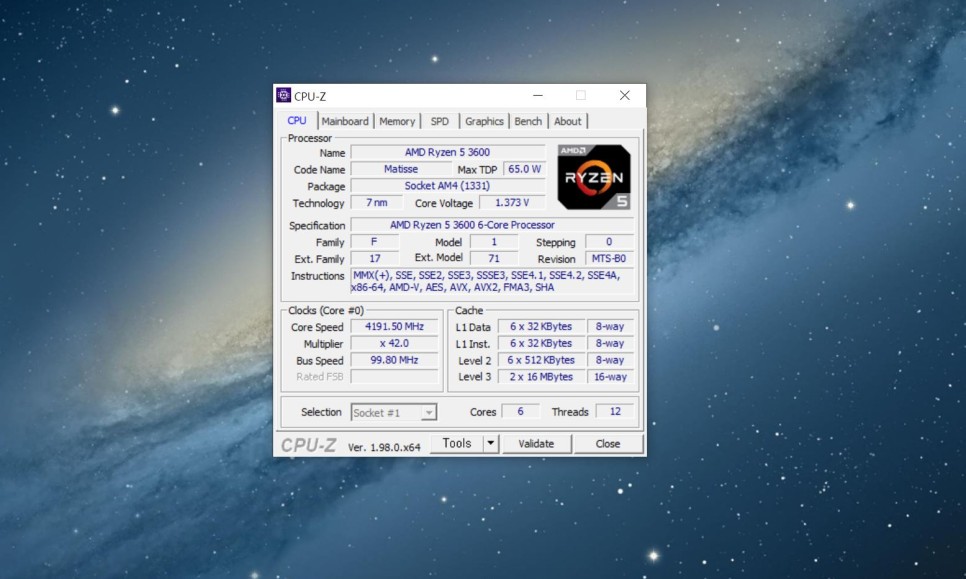Image resolution: width=966 pixels, height=579 pixels.
Task: Minimize the CPU-Z window
Action: point(538,95)
